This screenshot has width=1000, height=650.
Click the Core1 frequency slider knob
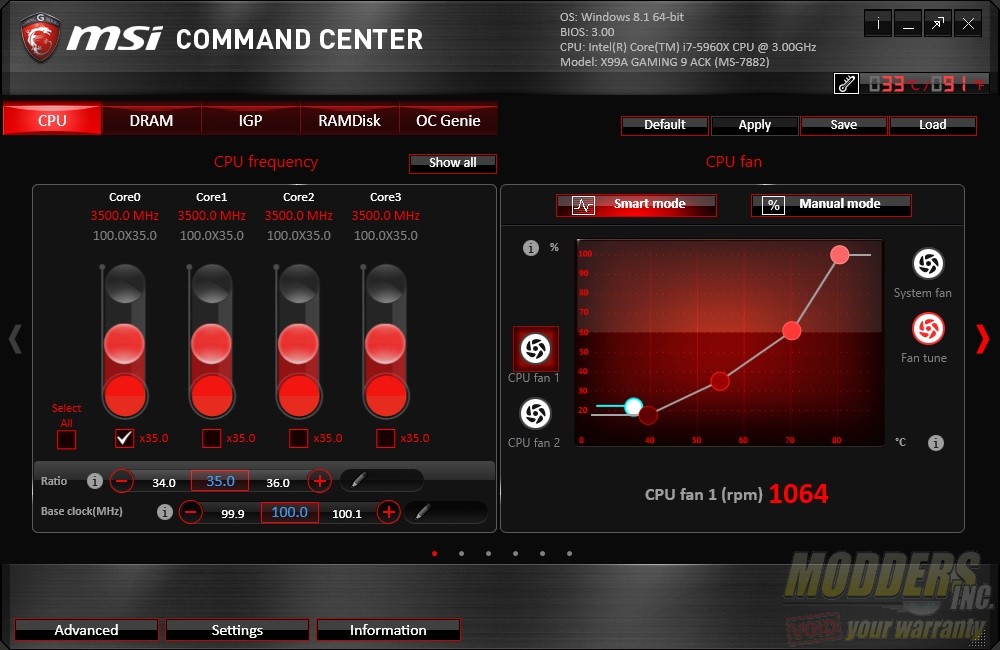pyautogui.click(x=211, y=344)
